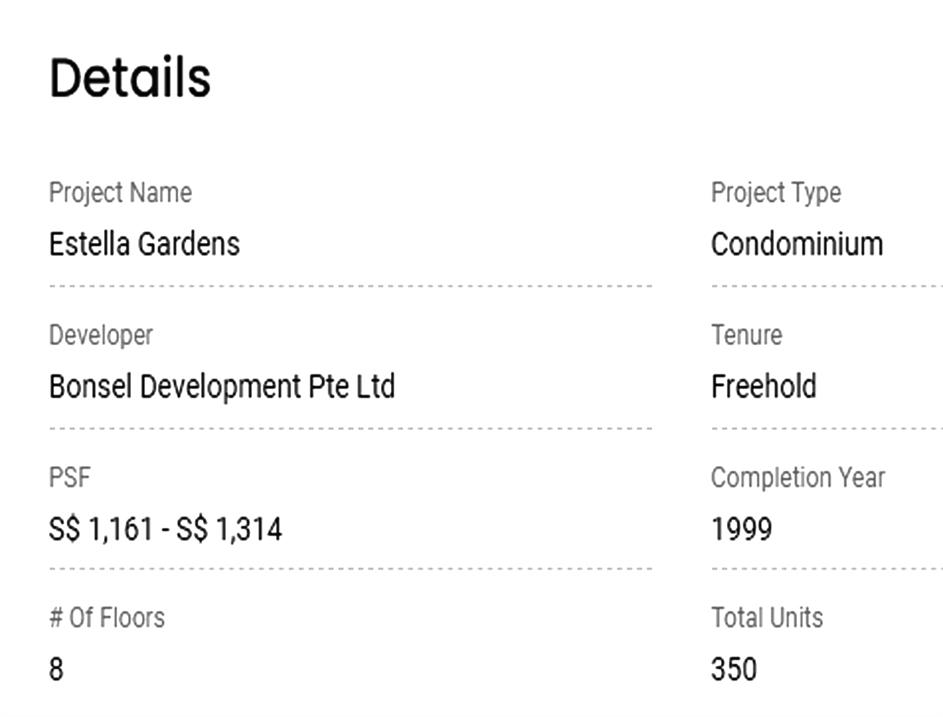The image size is (943, 717).
Task: Click the Developer field label
Action: pyautogui.click(x=101, y=335)
